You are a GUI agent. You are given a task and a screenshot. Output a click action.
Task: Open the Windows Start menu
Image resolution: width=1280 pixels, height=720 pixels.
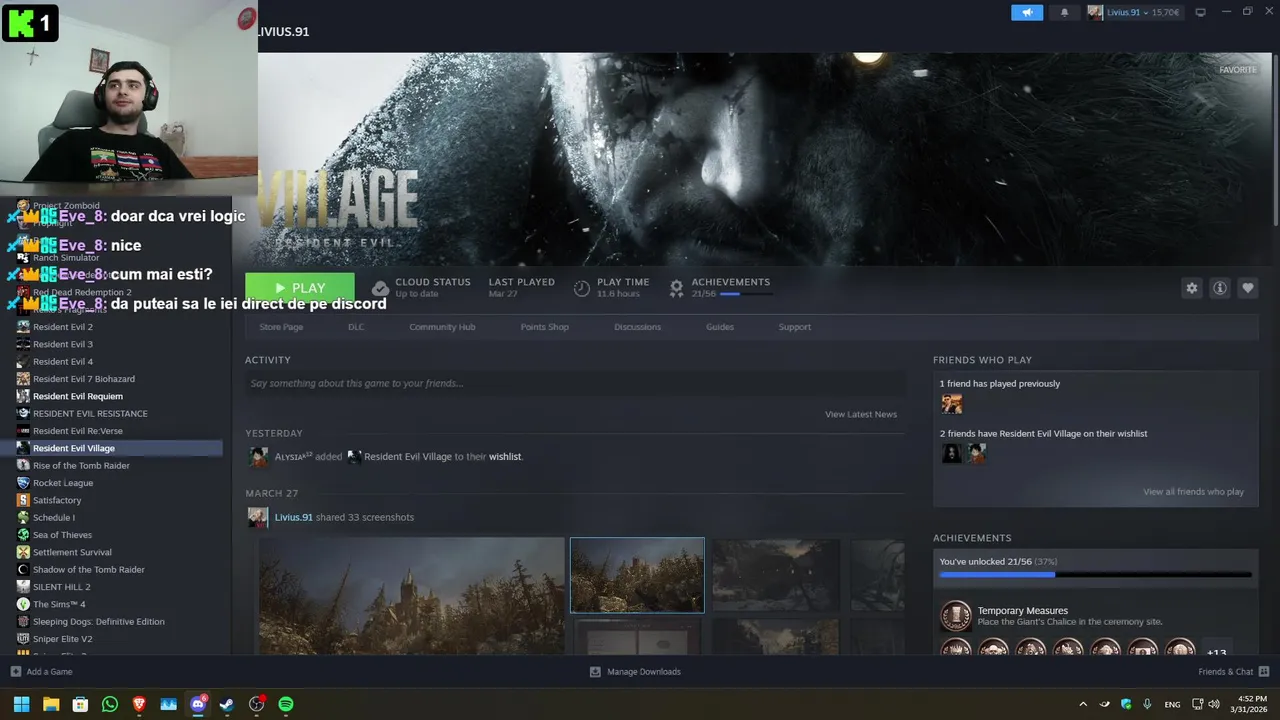(21, 704)
